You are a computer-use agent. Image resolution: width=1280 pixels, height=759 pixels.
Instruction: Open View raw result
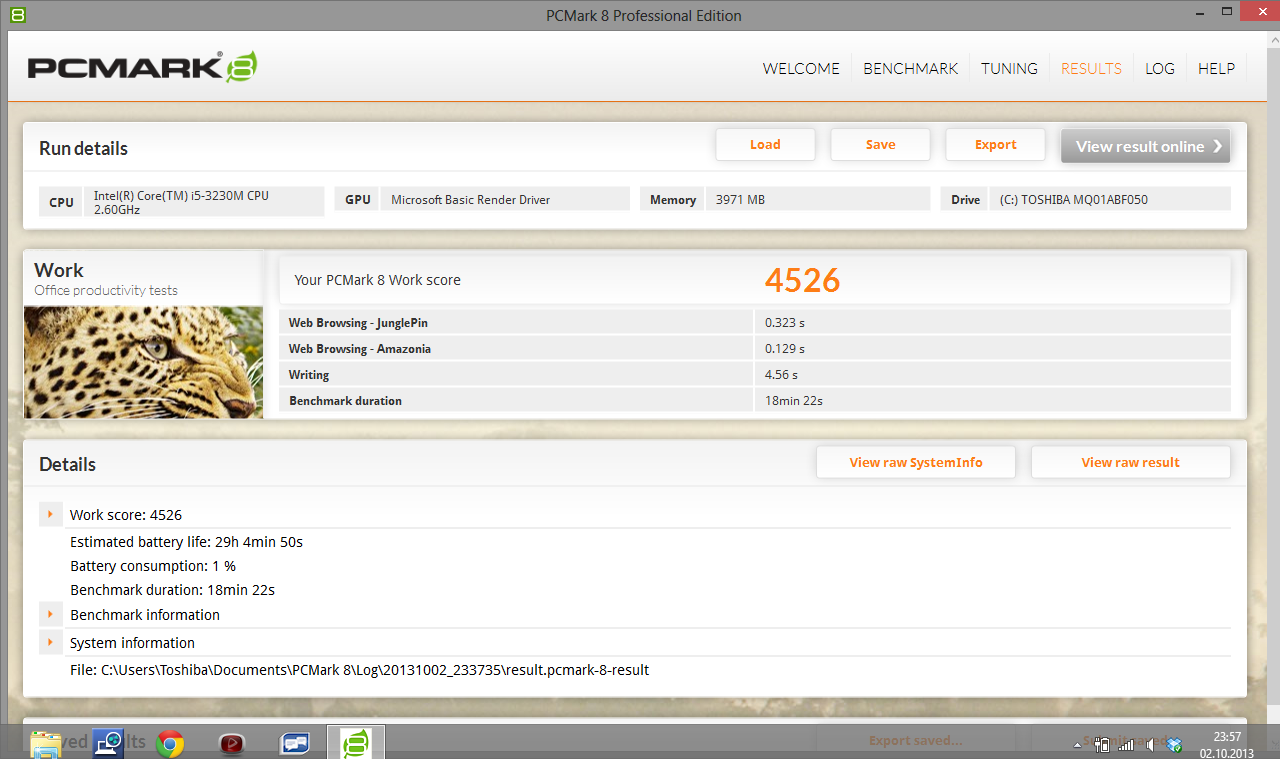click(x=1130, y=462)
